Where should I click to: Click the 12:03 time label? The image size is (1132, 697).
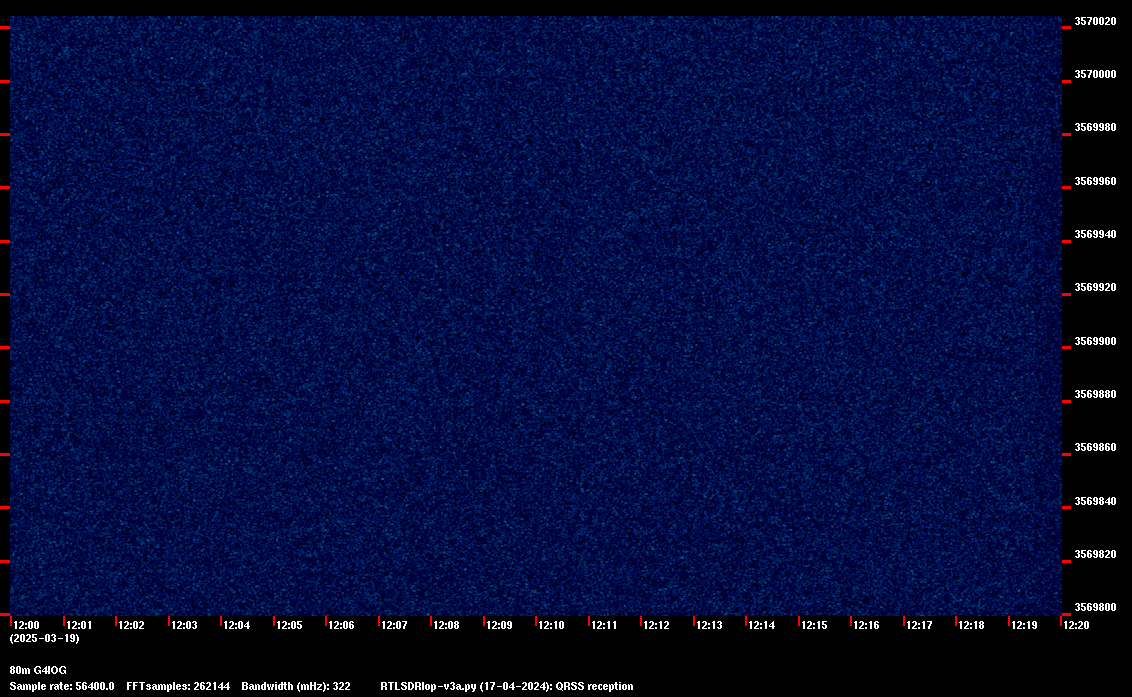tap(184, 625)
